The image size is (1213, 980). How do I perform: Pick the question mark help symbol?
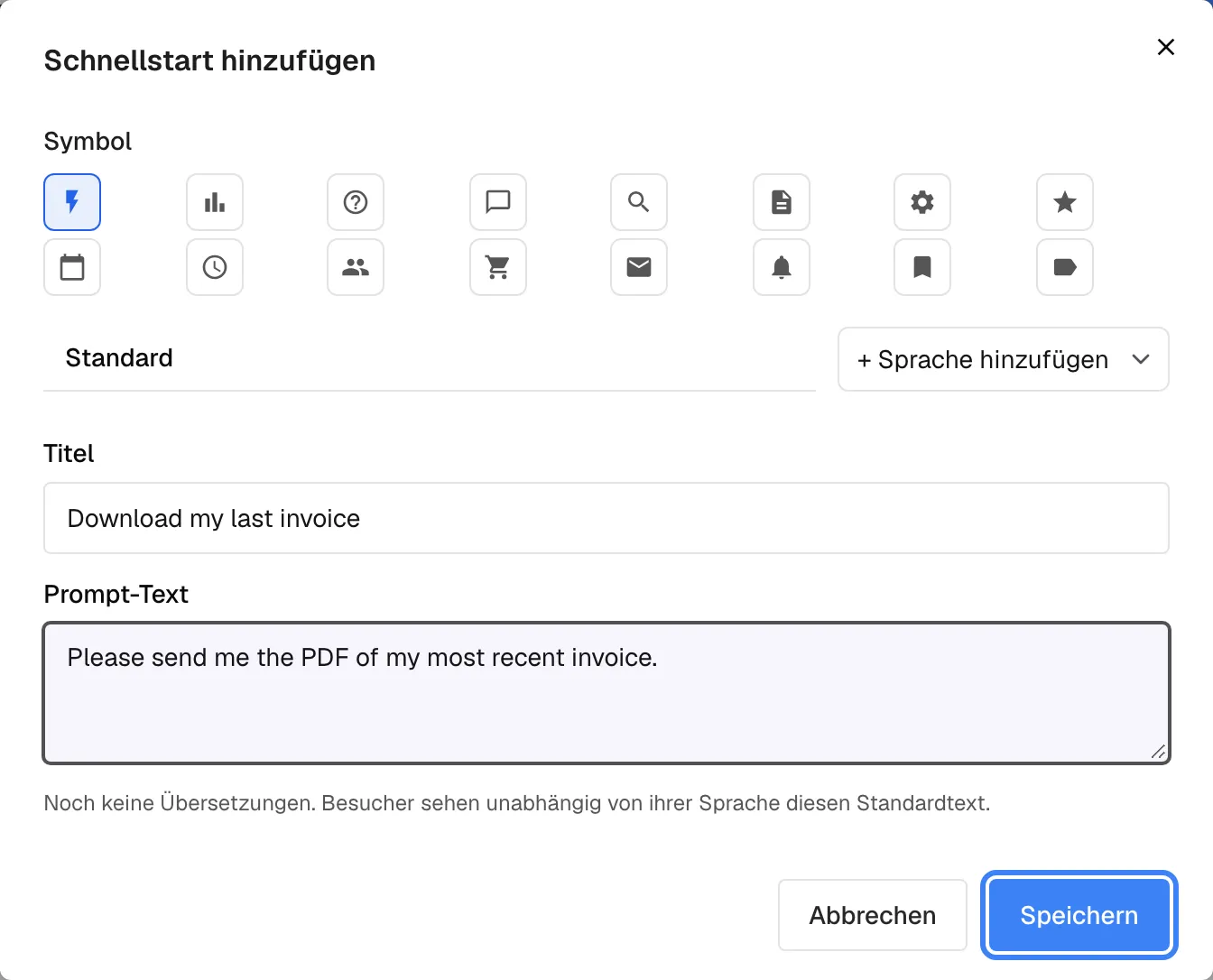pyautogui.click(x=356, y=202)
